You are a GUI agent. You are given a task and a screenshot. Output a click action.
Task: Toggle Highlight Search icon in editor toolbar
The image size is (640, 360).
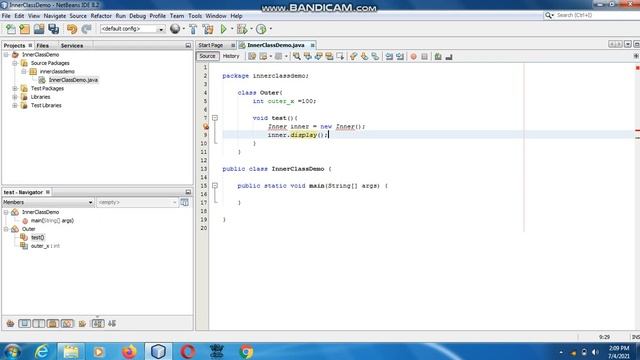[x=329, y=56]
